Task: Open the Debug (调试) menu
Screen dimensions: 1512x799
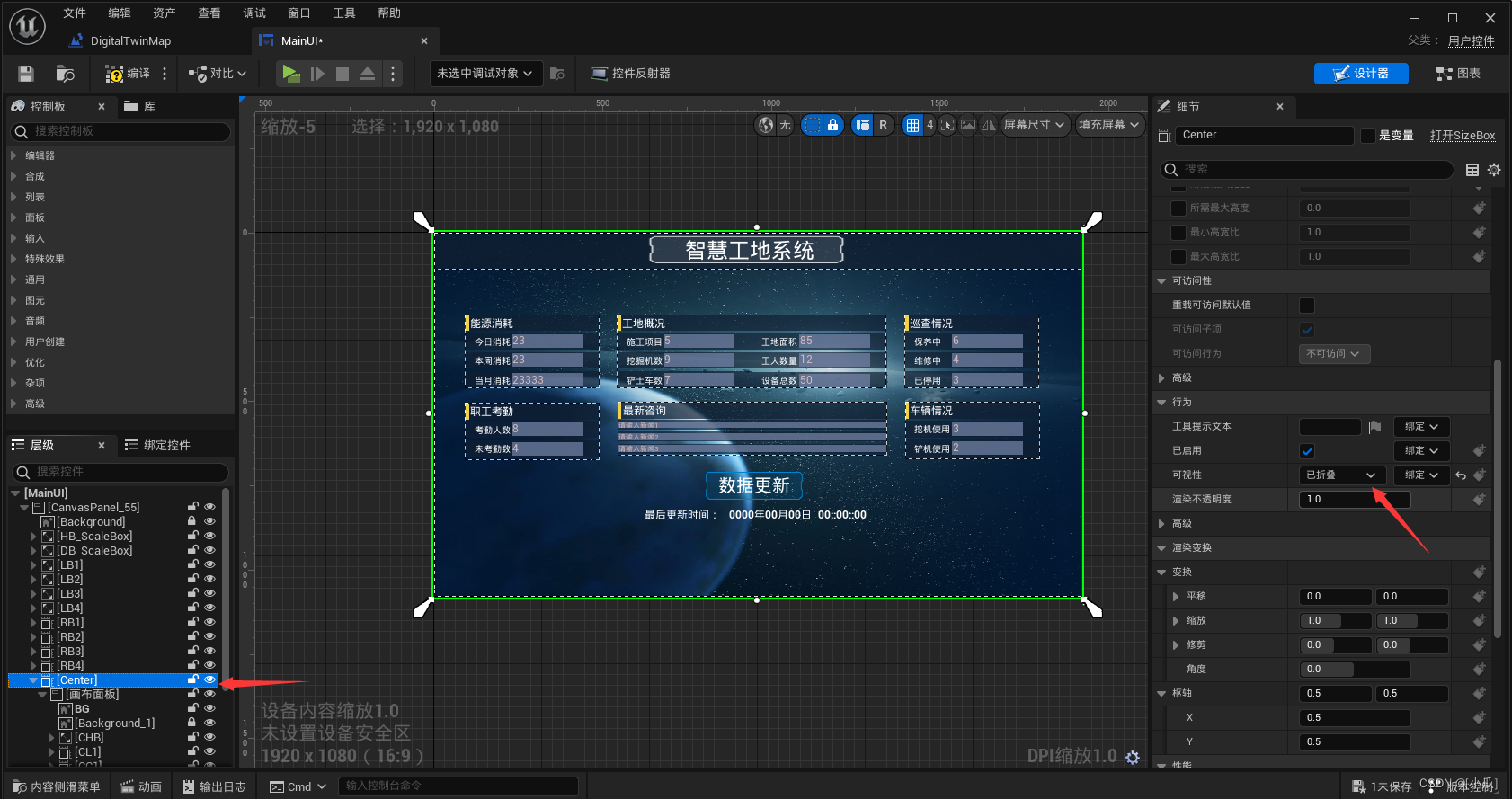Action: click(254, 13)
